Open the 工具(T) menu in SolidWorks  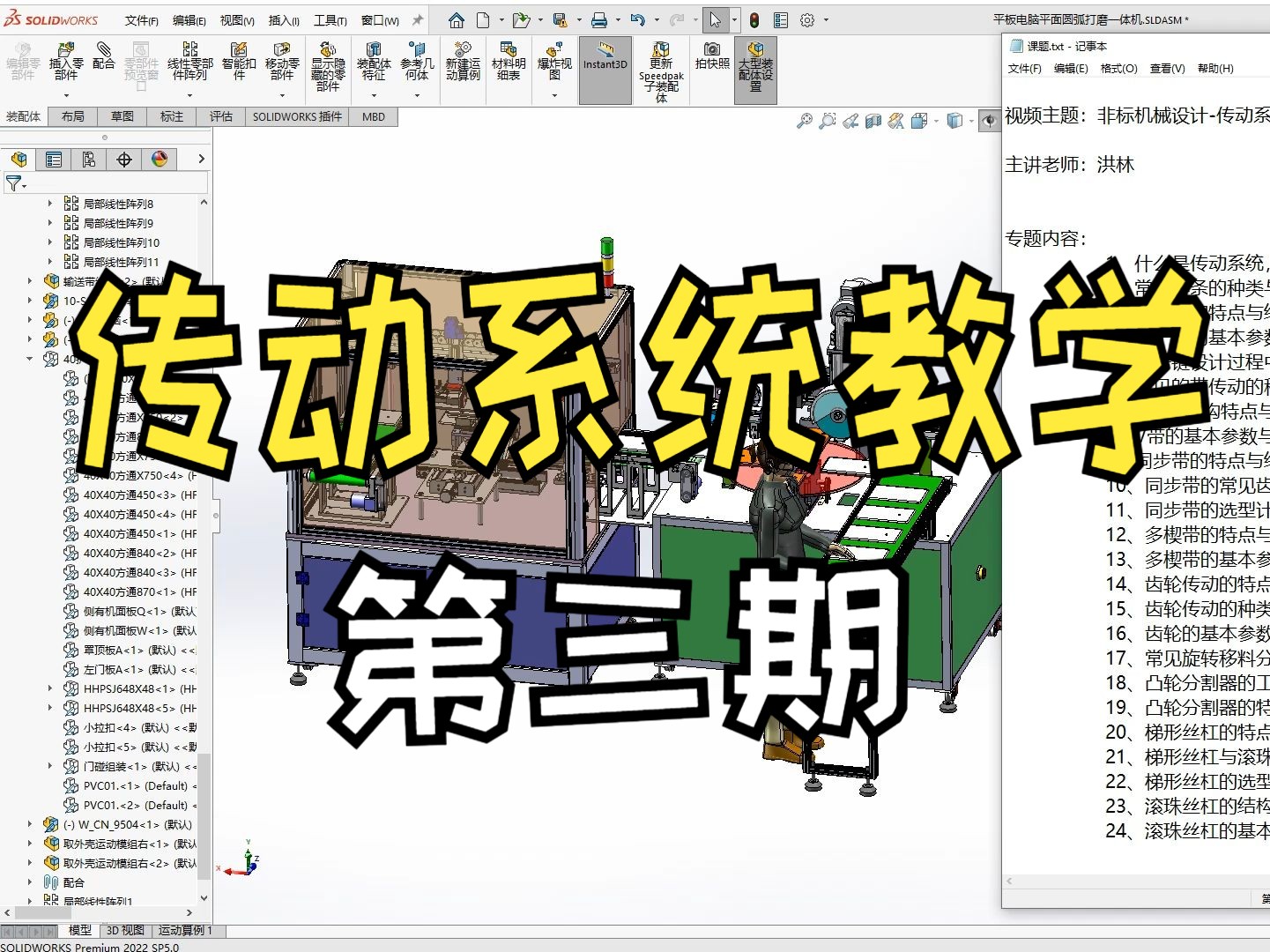330,20
